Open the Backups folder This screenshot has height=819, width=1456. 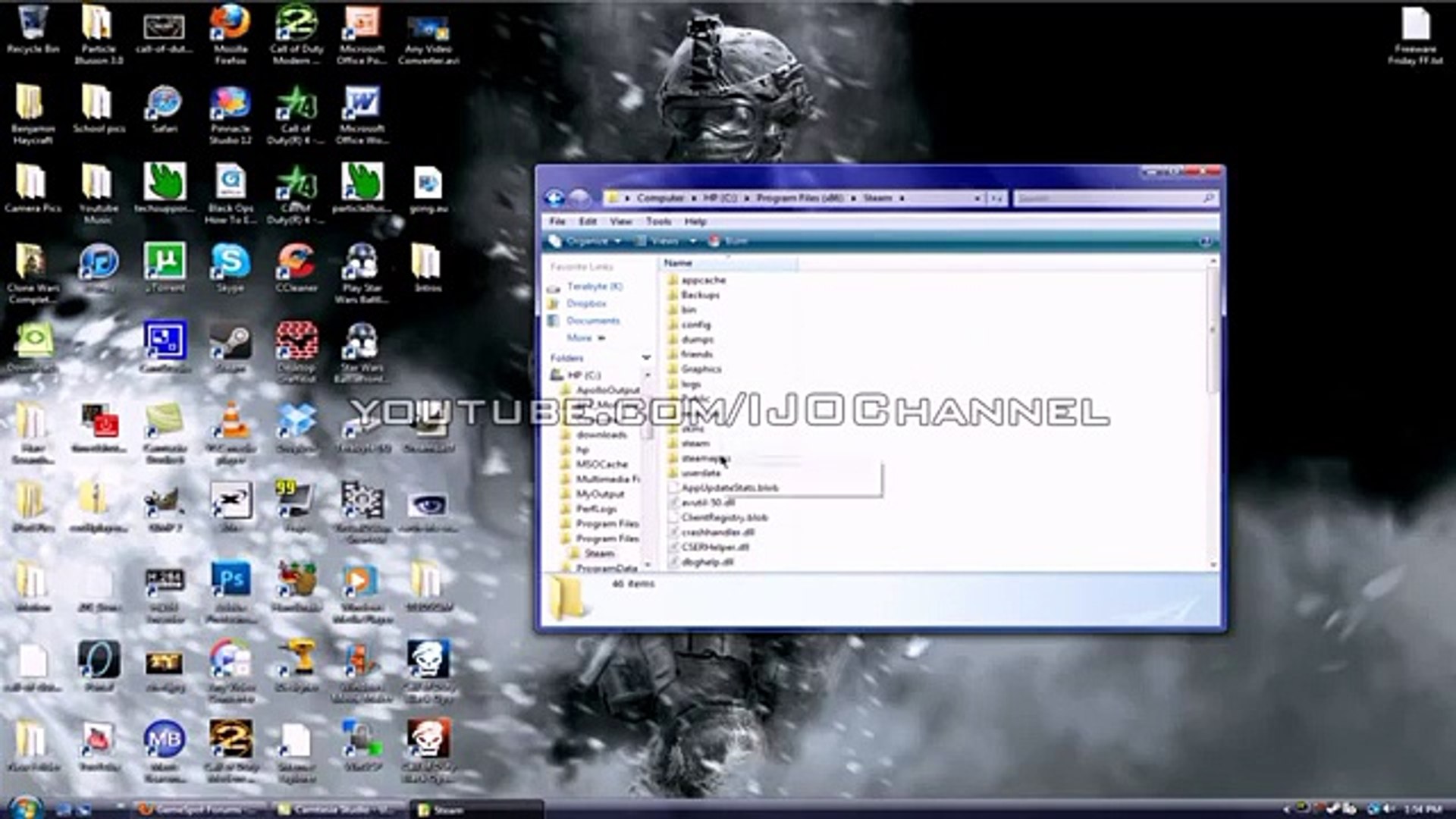(x=699, y=295)
